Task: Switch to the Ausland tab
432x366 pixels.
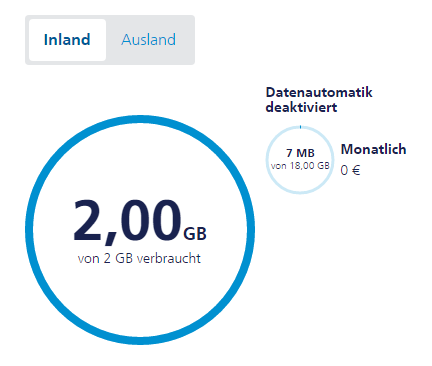Action: point(149,40)
